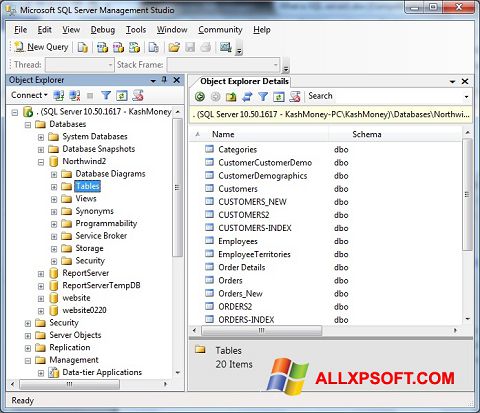
Task: Select the Programmability folder in tree
Action: 106,223
